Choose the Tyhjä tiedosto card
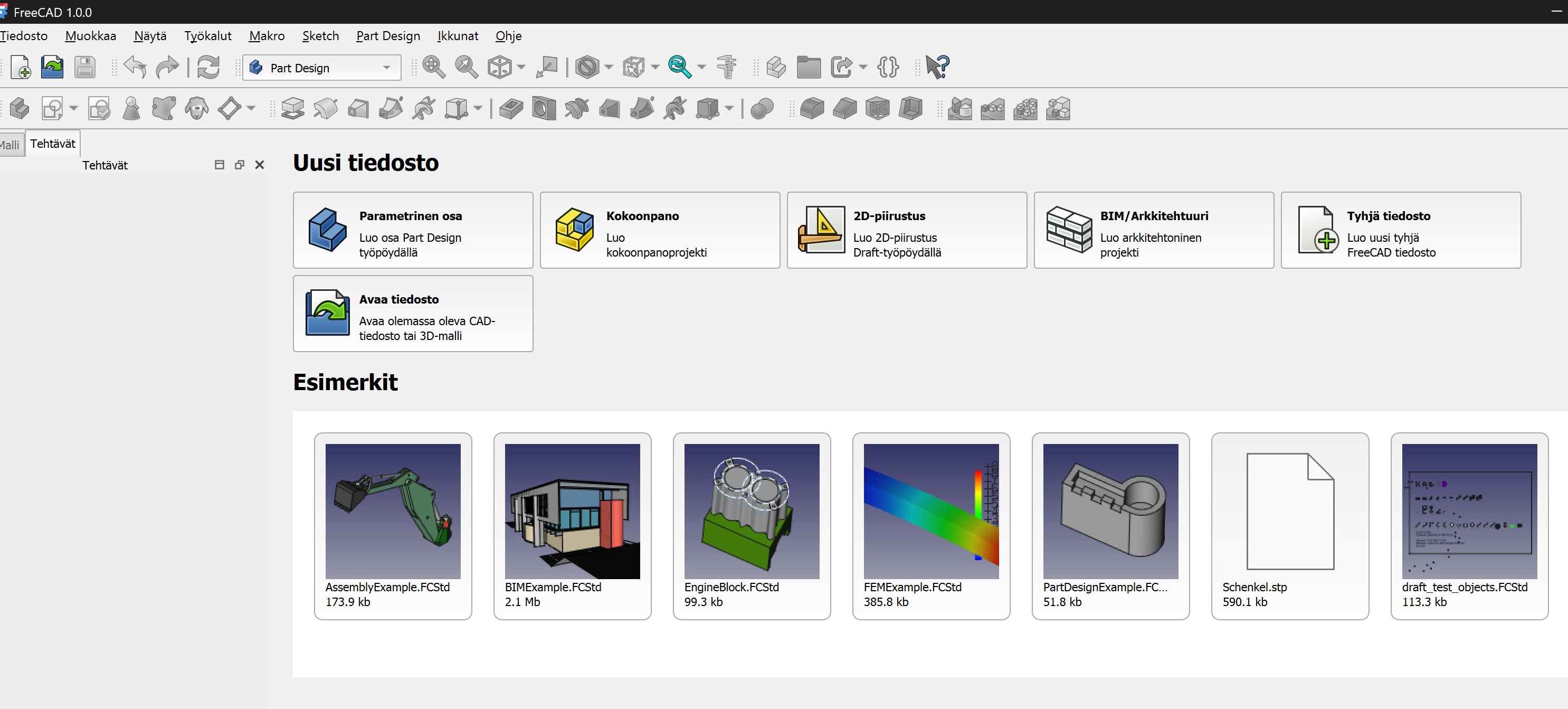The image size is (1568, 709). [1401, 230]
